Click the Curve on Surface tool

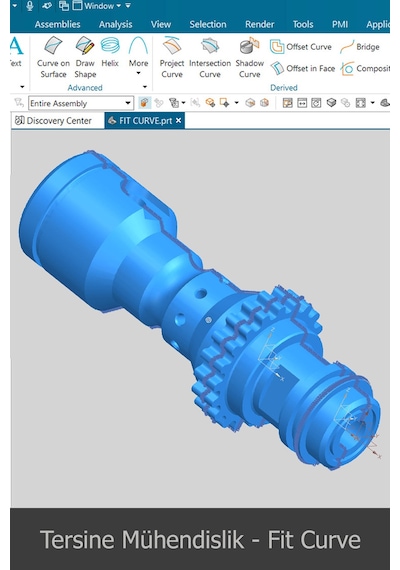(x=53, y=57)
